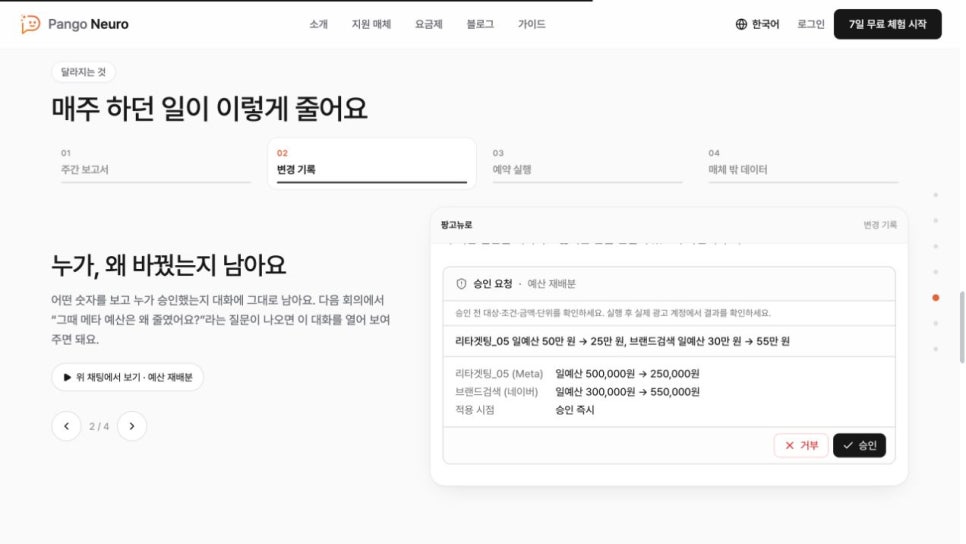Click the 변경 기록 label in chat header
Viewport: 966px width, 544px height.
pyautogui.click(x=880, y=225)
